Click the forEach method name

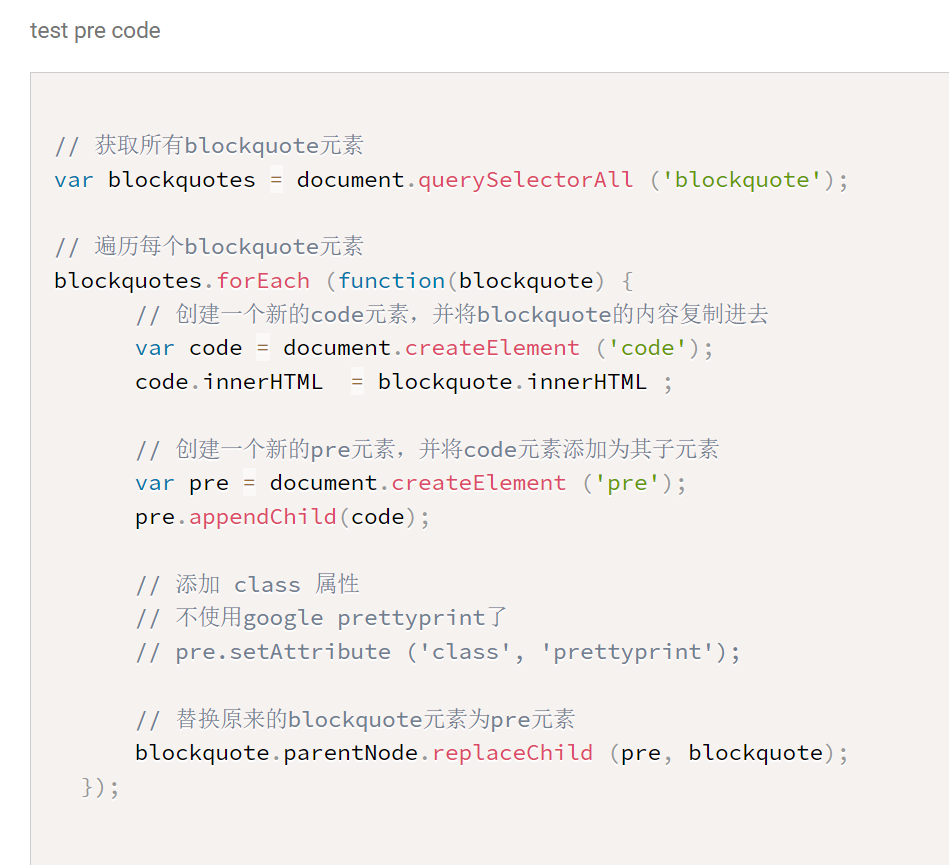pos(263,281)
